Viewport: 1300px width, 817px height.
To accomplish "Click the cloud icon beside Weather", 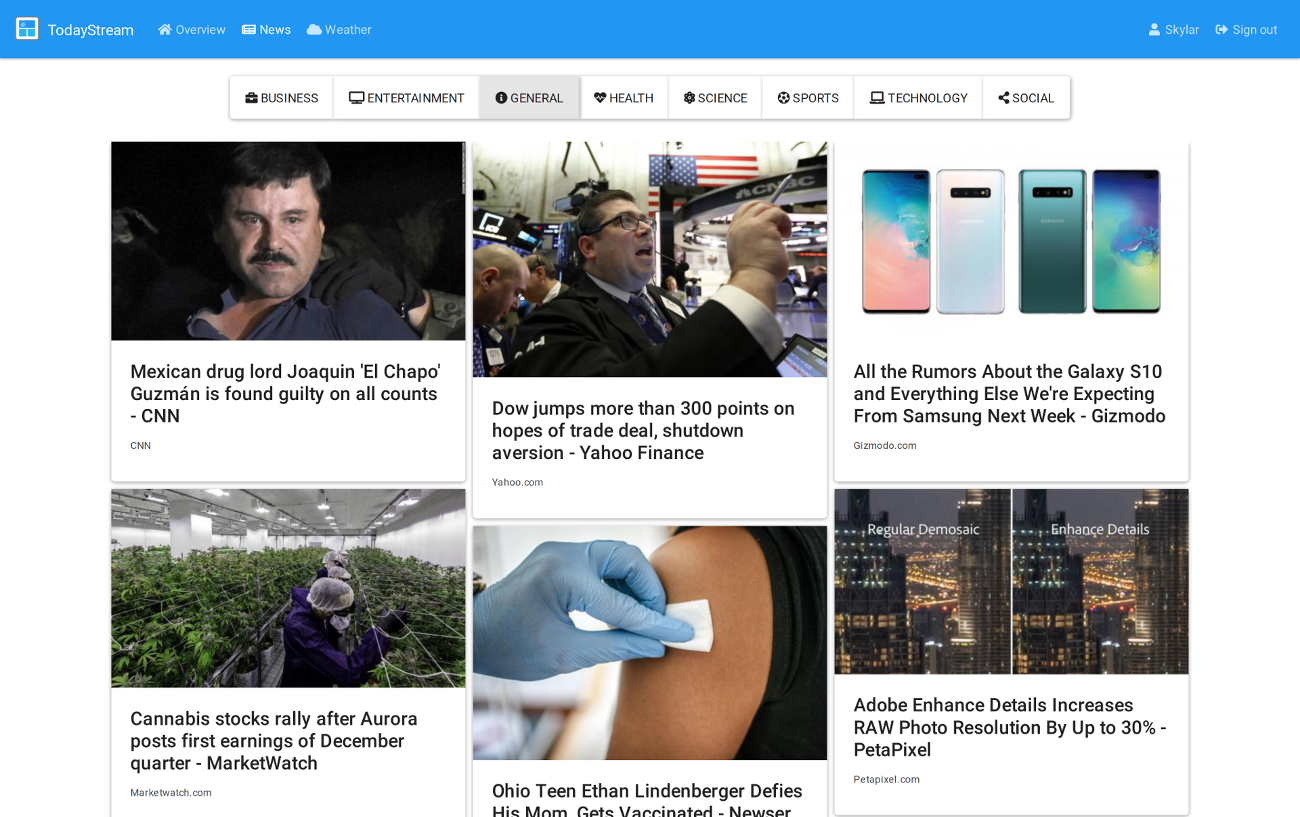I will (314, 30).
